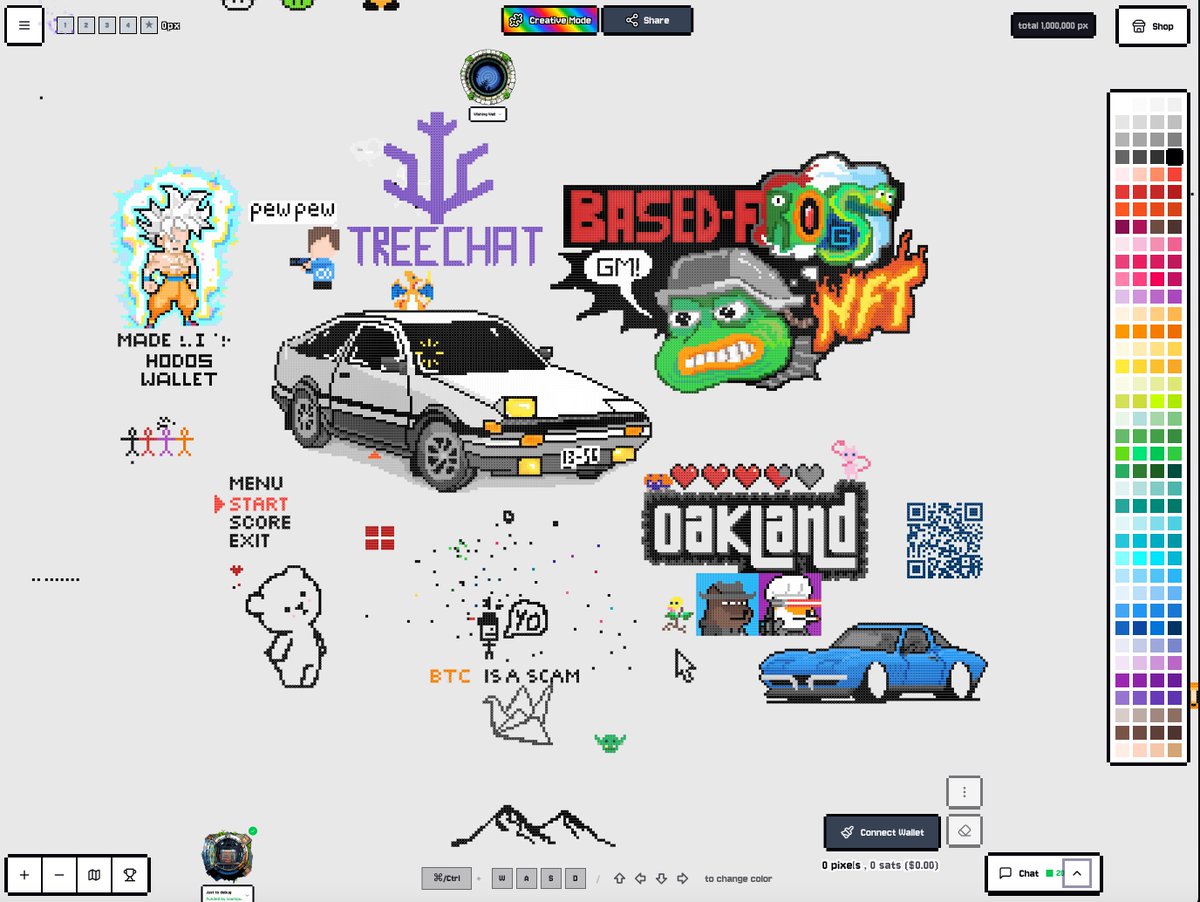Click the up arrow color-change icon
1200x902 pixels.
pyautogui.click(x=619, y=878)
